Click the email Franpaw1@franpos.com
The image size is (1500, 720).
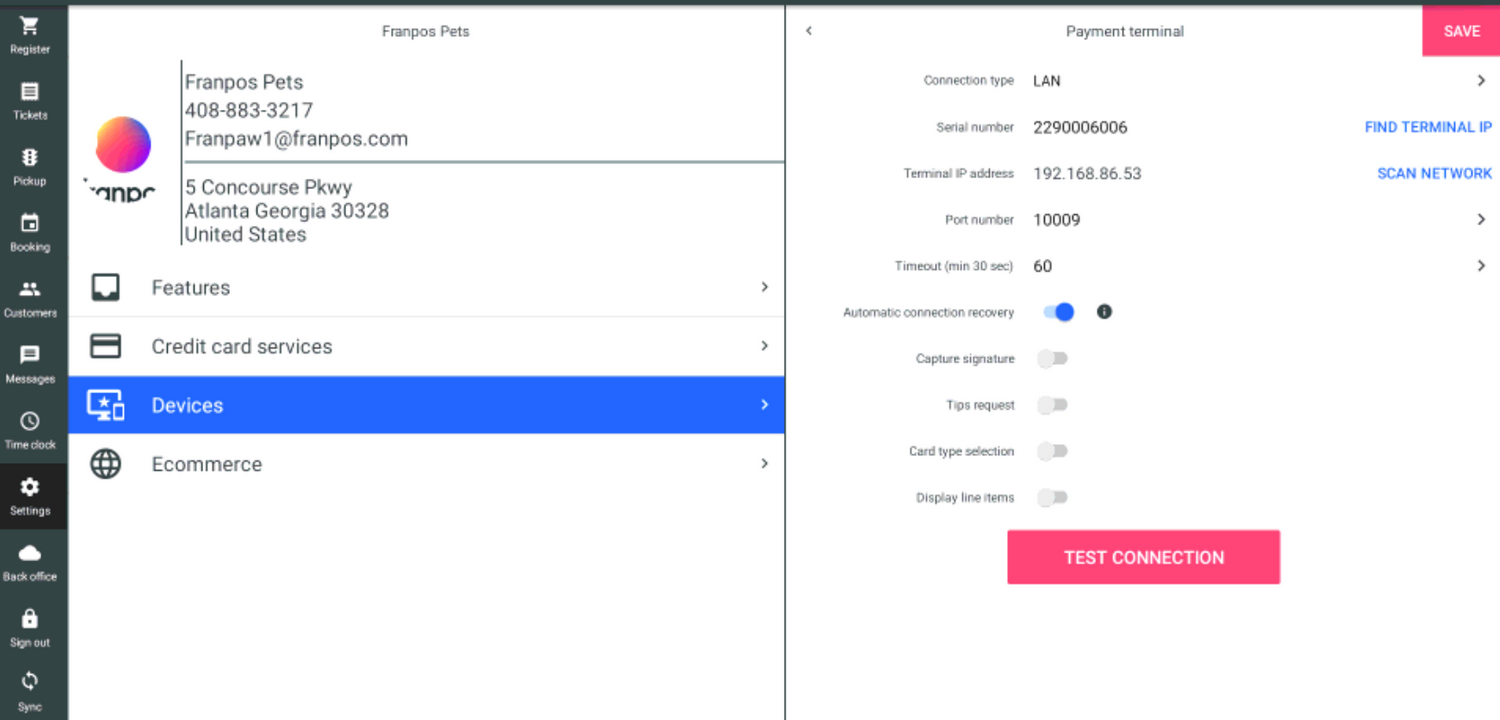point(296,139)
